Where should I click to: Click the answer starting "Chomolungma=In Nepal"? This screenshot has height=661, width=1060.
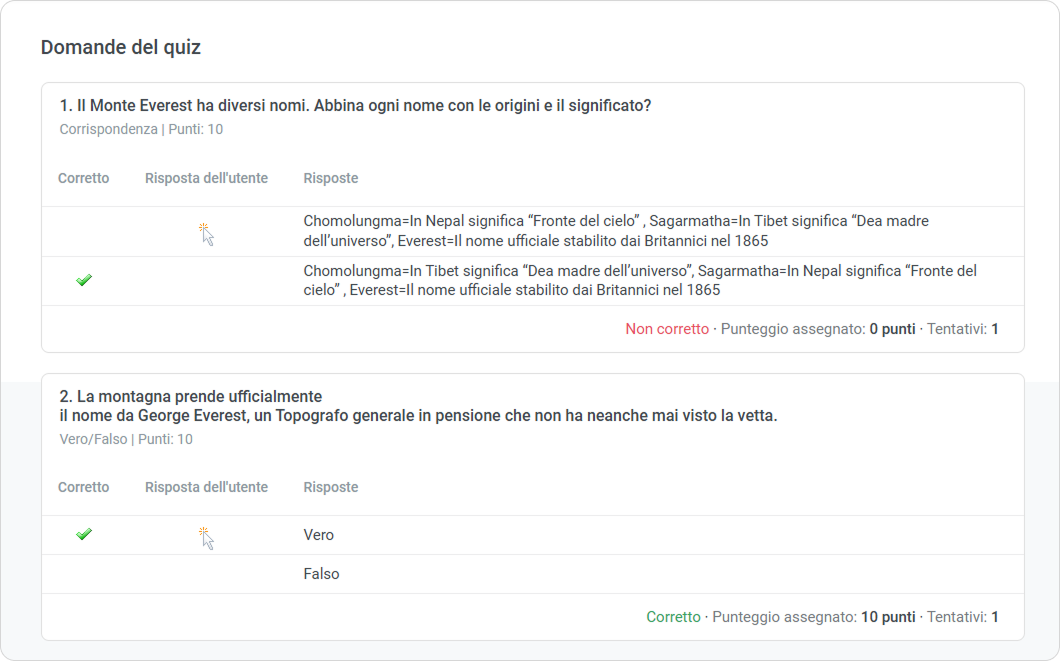click(620, 231)
